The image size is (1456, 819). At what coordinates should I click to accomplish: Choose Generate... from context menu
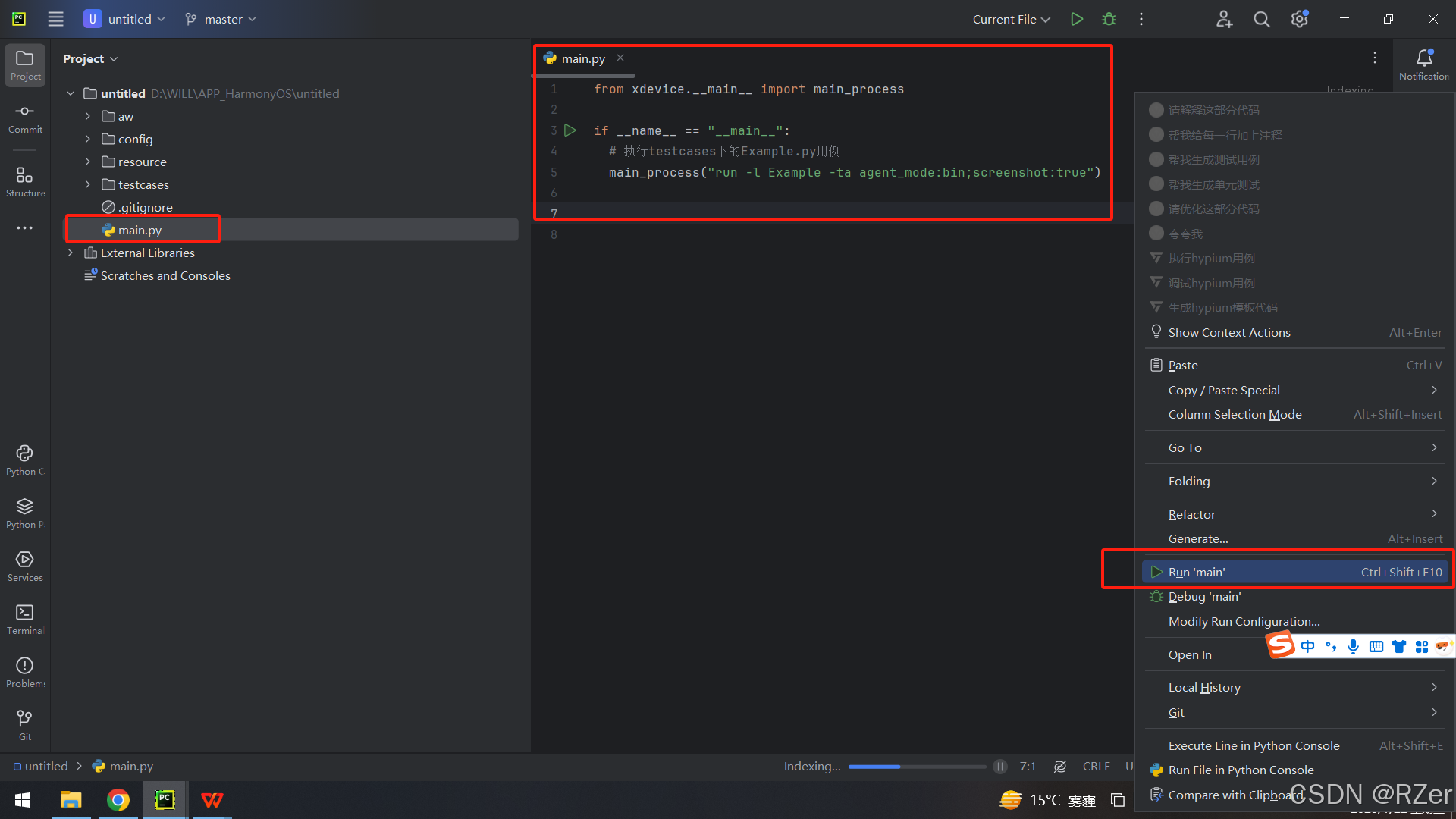click(x=1294, y=538)
